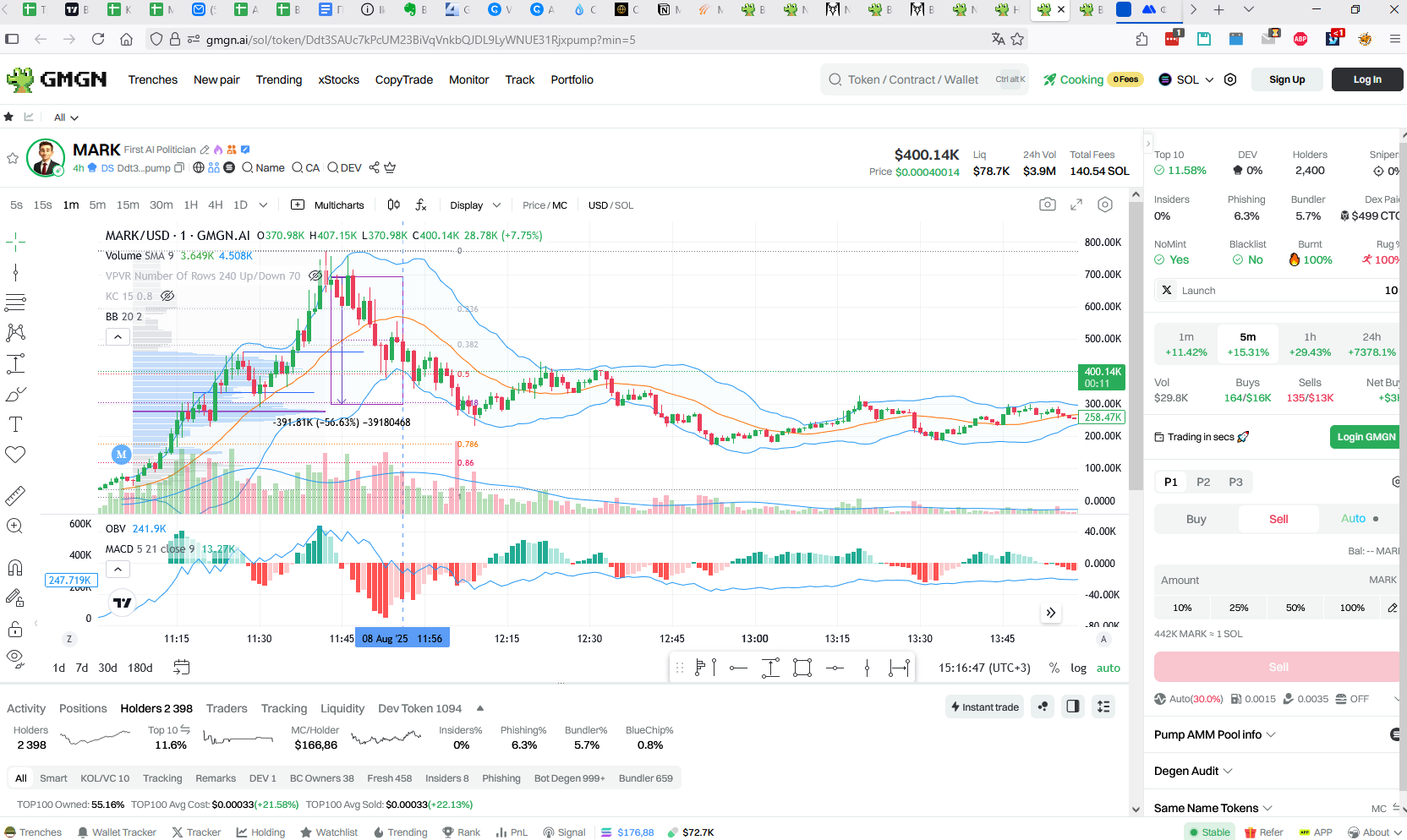Image resolution: width=1407 pixels, height=840 pixels.
Task: Open the SOL chain selector
Action: (x=1185, y=79)
